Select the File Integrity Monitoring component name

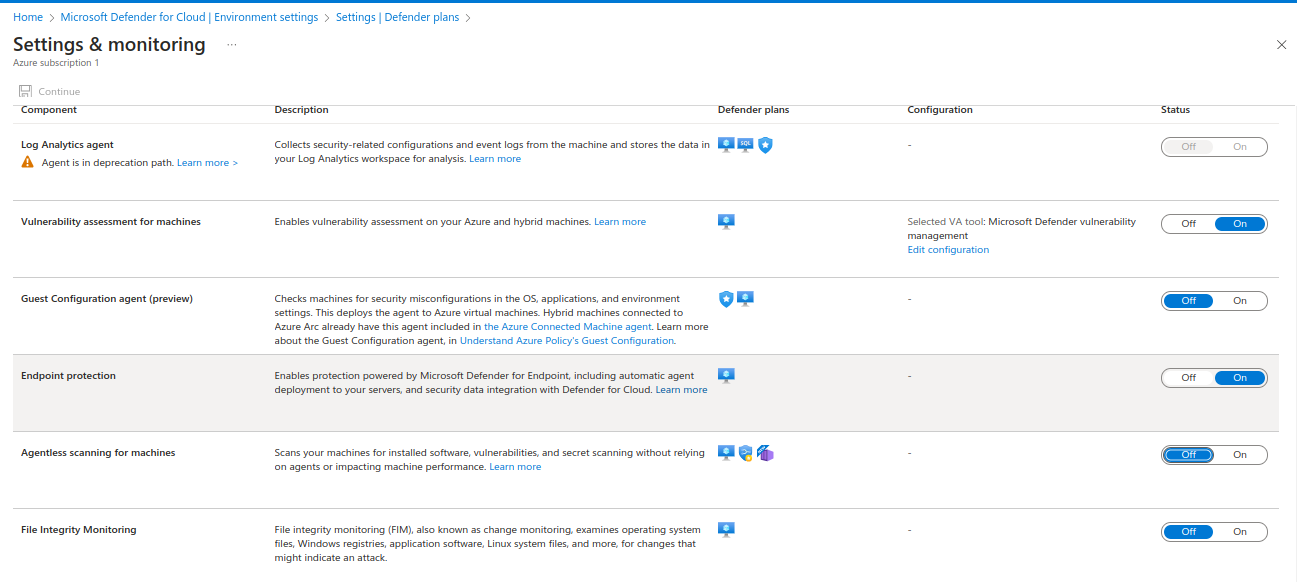tap(78, 530)
